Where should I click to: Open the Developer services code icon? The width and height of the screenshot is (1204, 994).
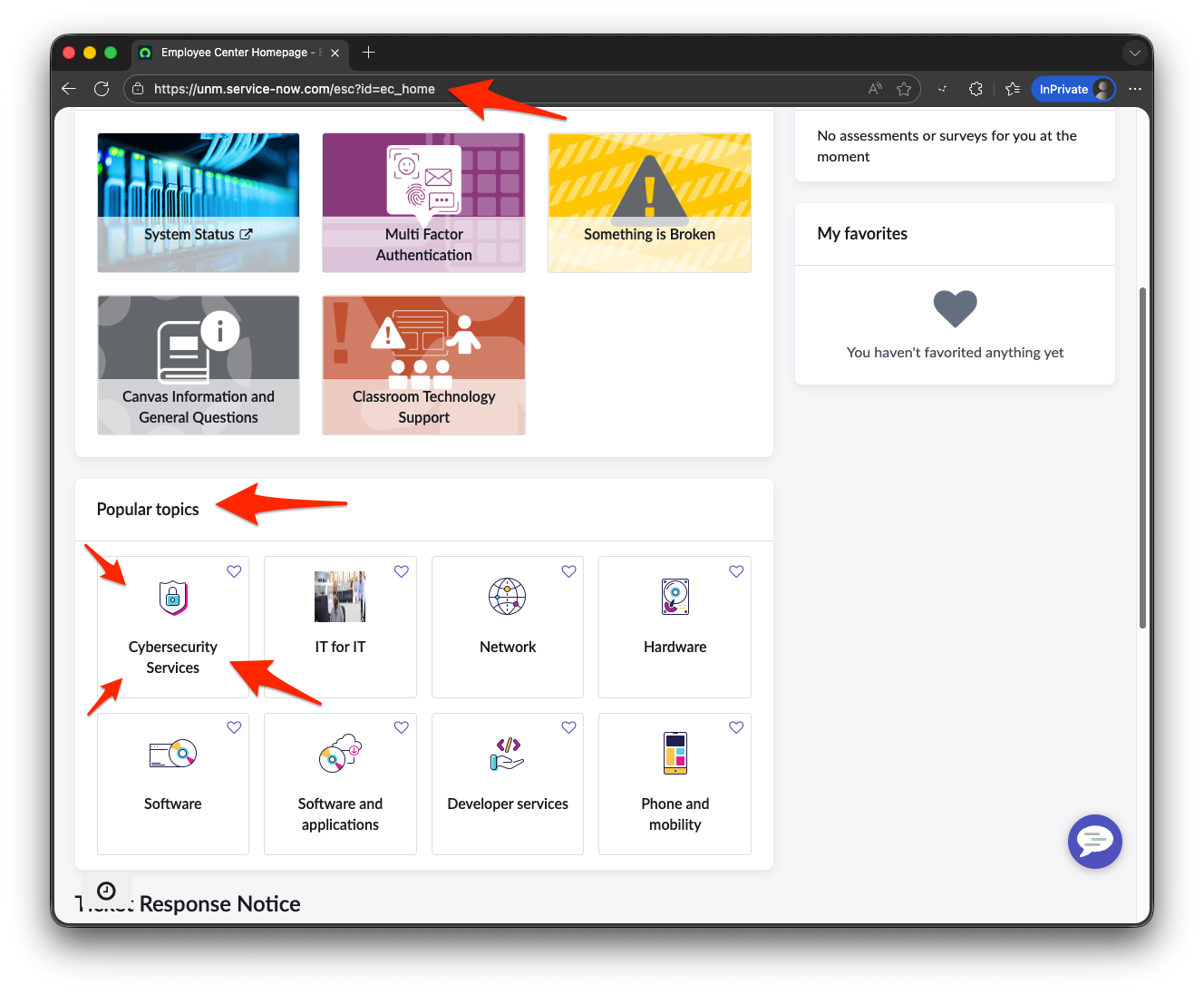507,753
